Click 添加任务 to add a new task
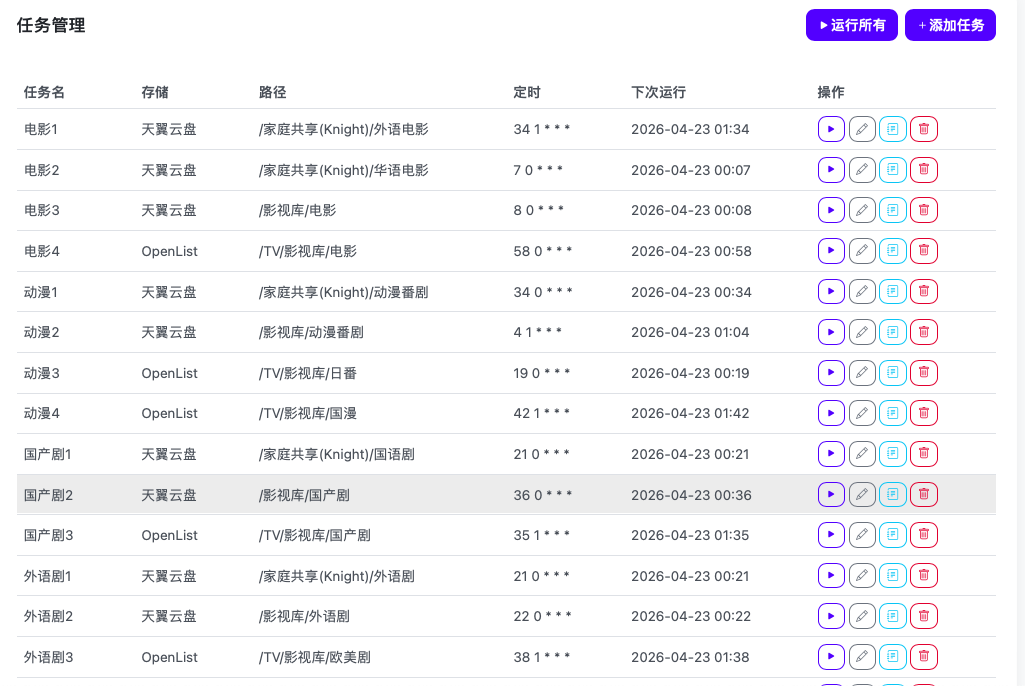The width and height of the screenshot is (1025, 686). coord(949,24)
